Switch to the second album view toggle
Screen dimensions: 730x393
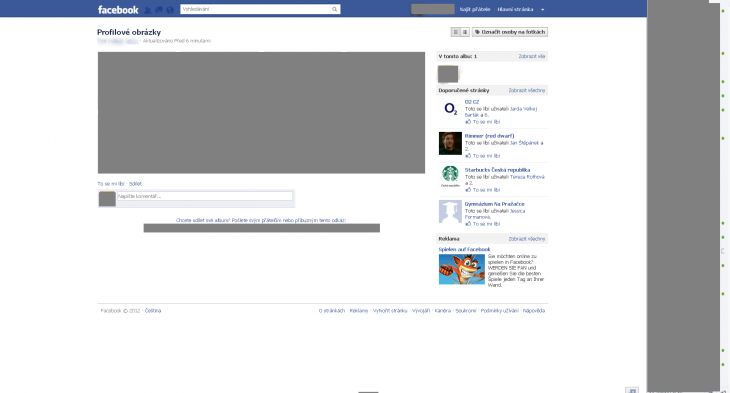click(x=465, y=32)
